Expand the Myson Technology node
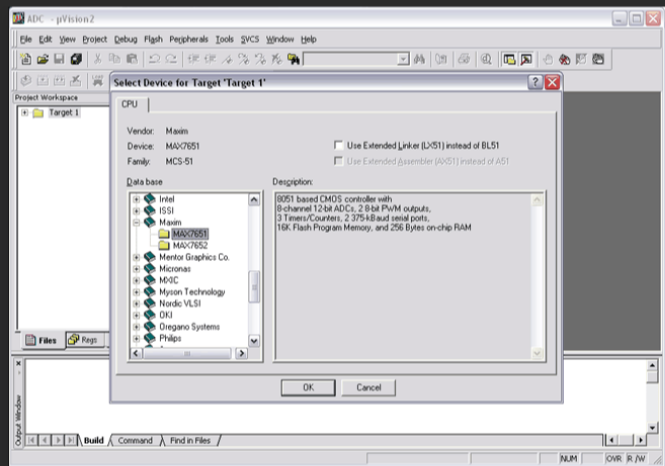Viewport: 665px width, 466px height. coord(136,292)
